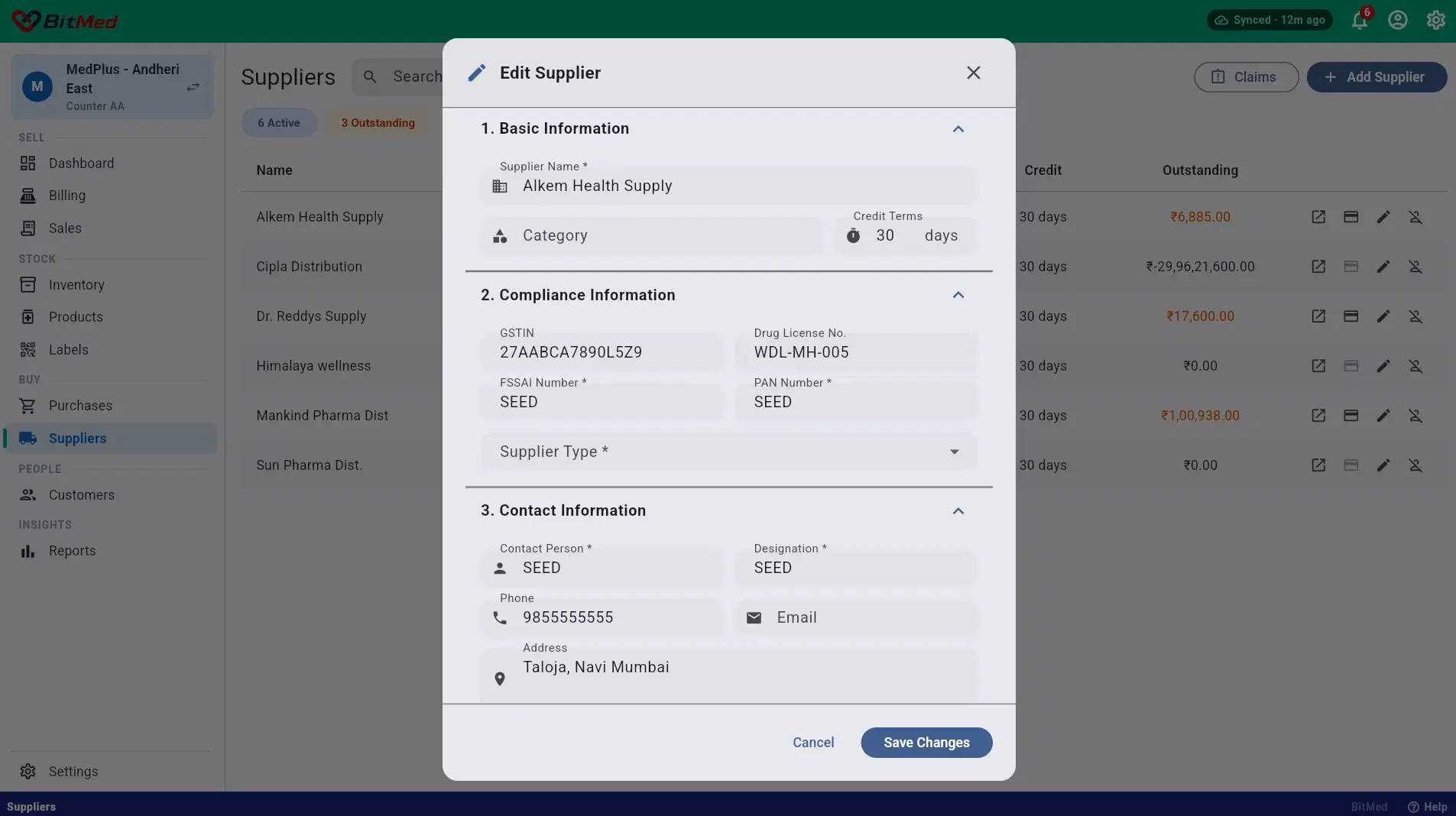1456x816 pixels.
Task: Collapse the Basic Information section
Action: tap(958, 129)
